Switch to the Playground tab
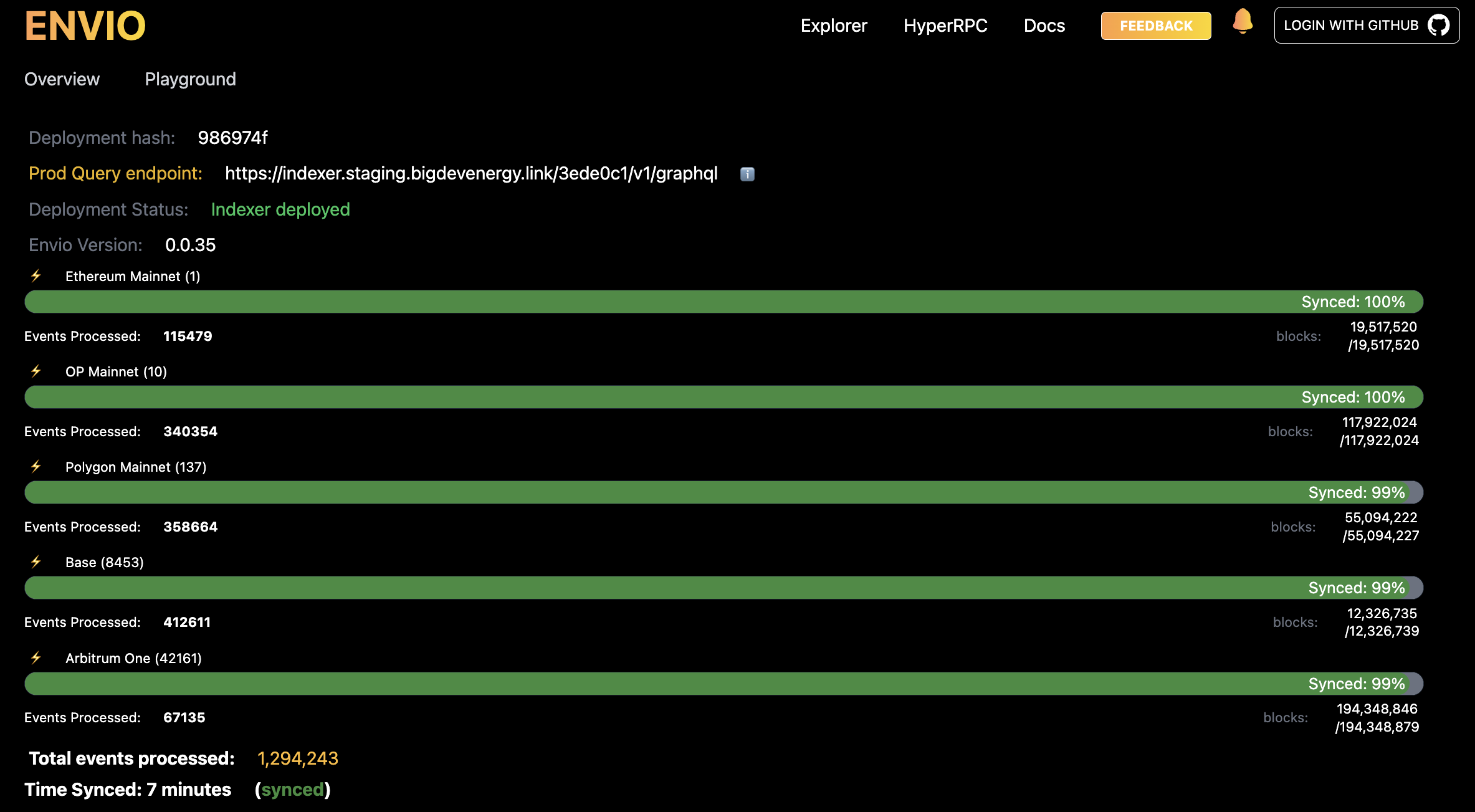The height and width of the screenshot is (812, 1475). point(190,79)
